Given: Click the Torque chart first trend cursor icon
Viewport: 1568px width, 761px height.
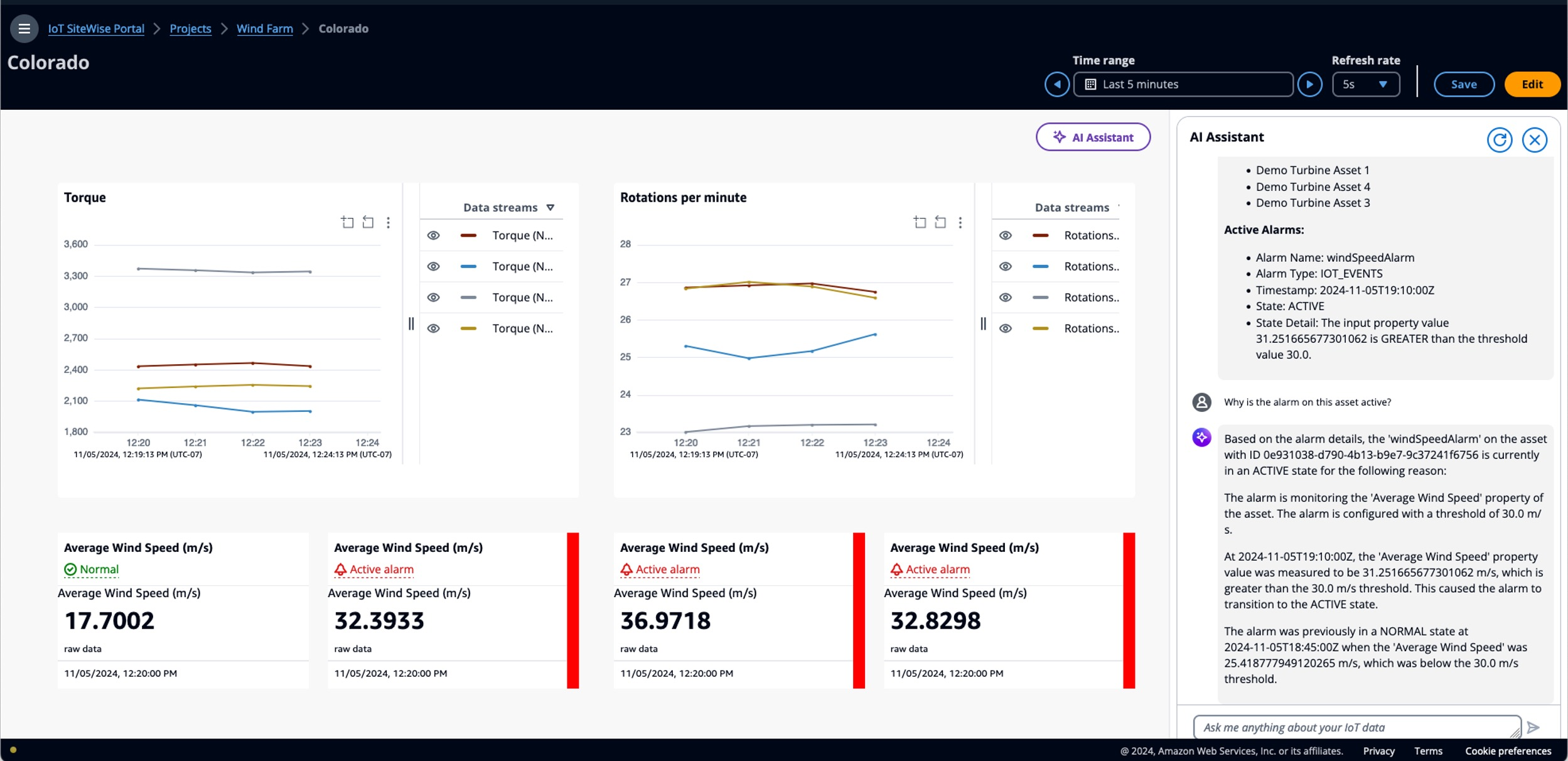Looking at the screenshot, I should [x=347, y=222].
